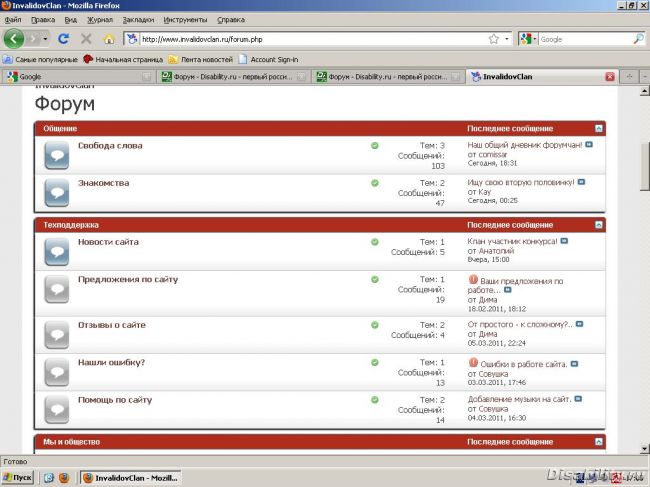Collapse the 'Мы и общество' category

598,441
